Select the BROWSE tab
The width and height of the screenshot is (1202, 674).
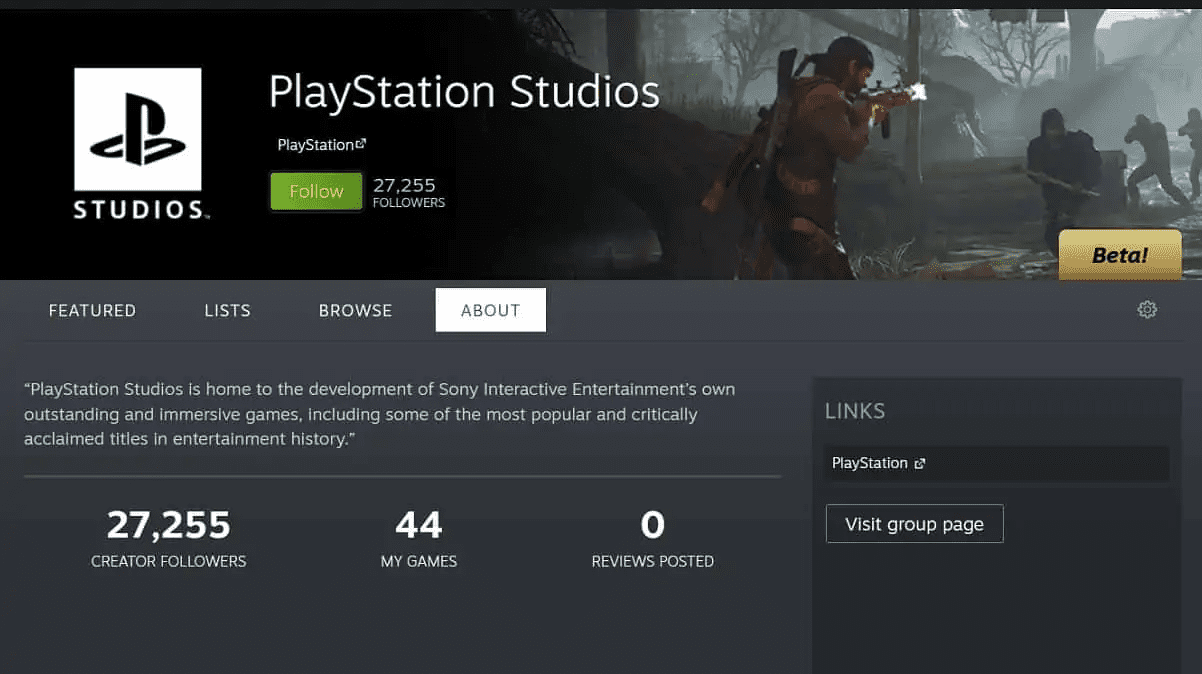tap(355, 310)
